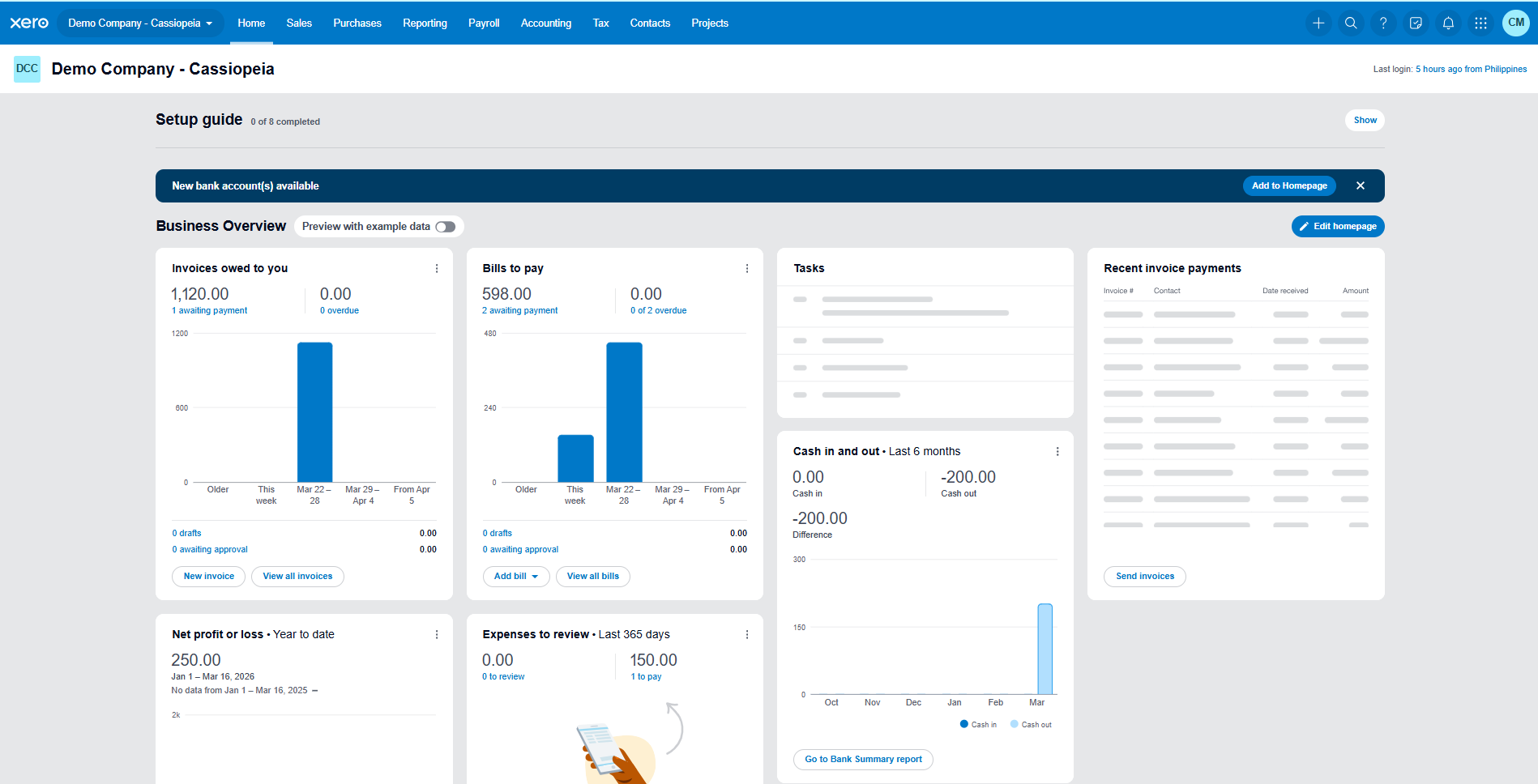
Task: Open 1 awaiting payment invoices link
Action: tap(209, 310)
